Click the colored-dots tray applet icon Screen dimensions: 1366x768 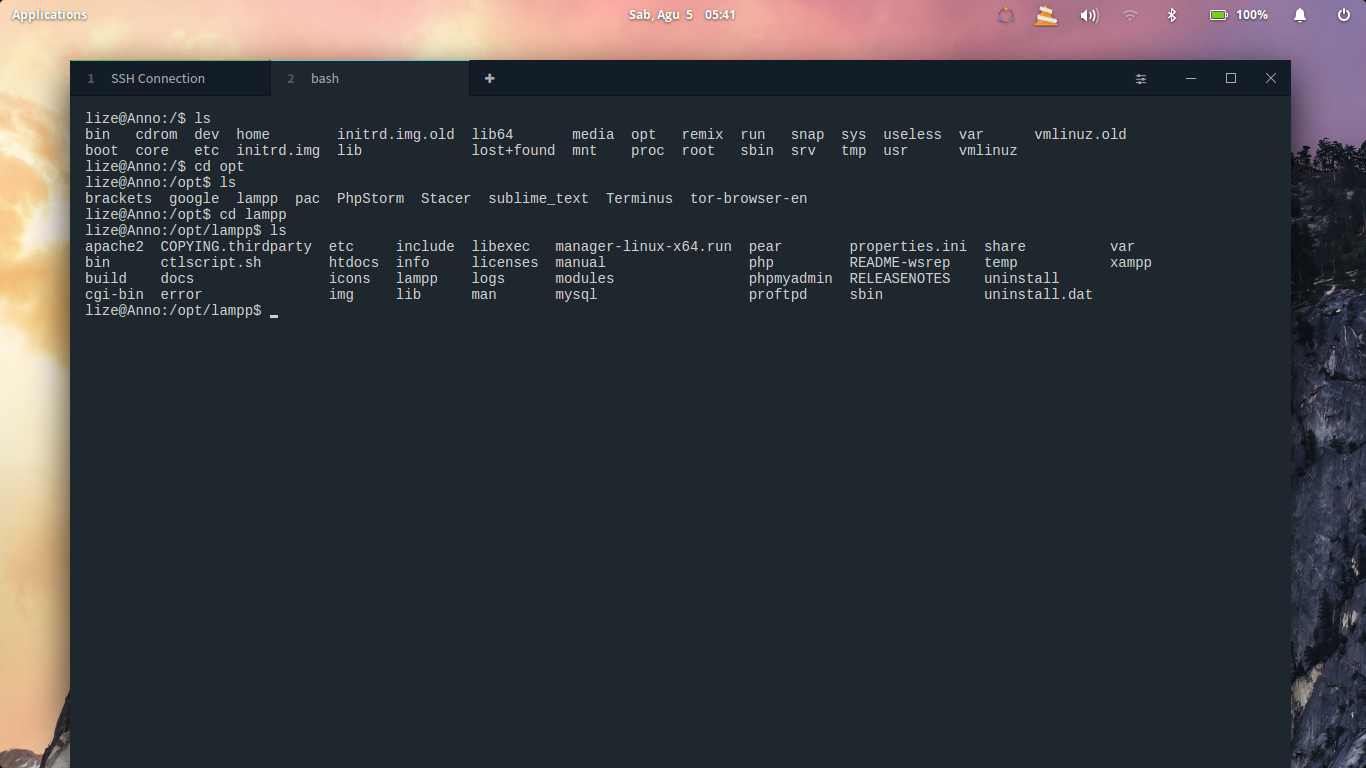tap(1006, 15)
